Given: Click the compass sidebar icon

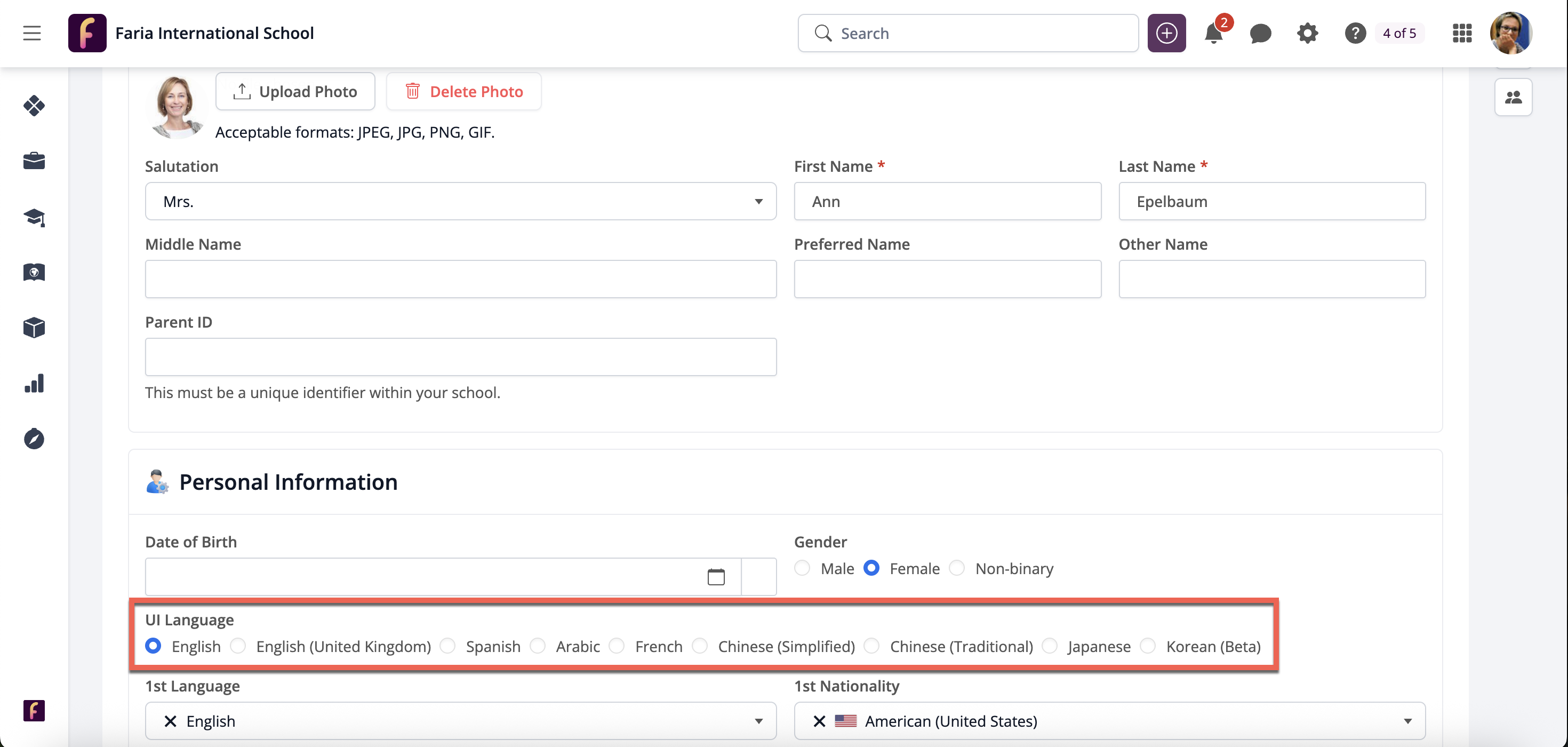Looking at the screenshot, I should pyautogui.click(x=34, y=439).
